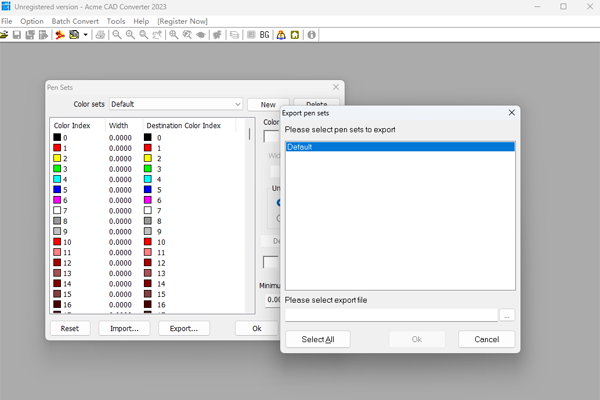Click the Save floppy disk icon
This screenshot has height=400, width=600.
[x=17, y=34]
